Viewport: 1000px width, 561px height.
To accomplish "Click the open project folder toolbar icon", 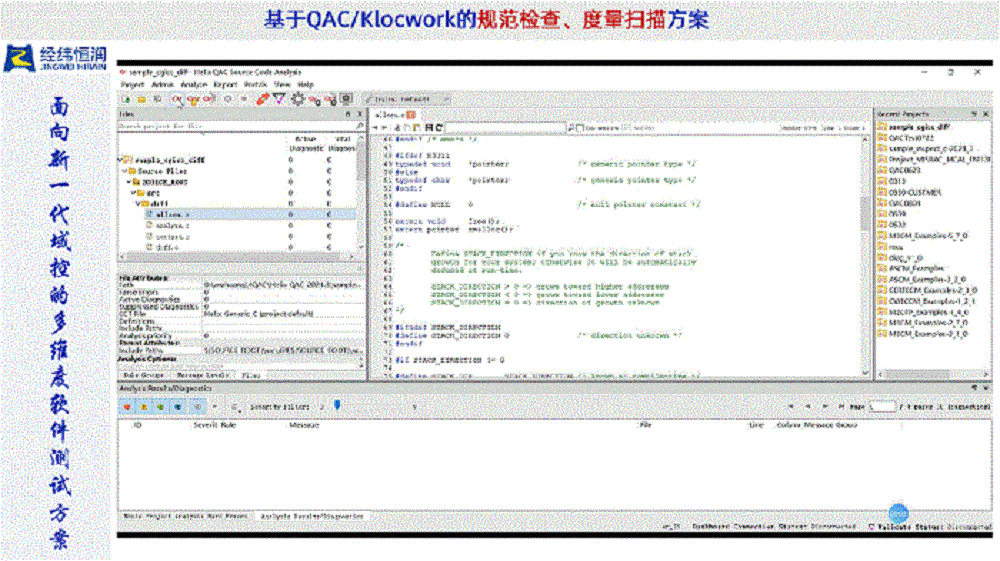I will (142, 99).
